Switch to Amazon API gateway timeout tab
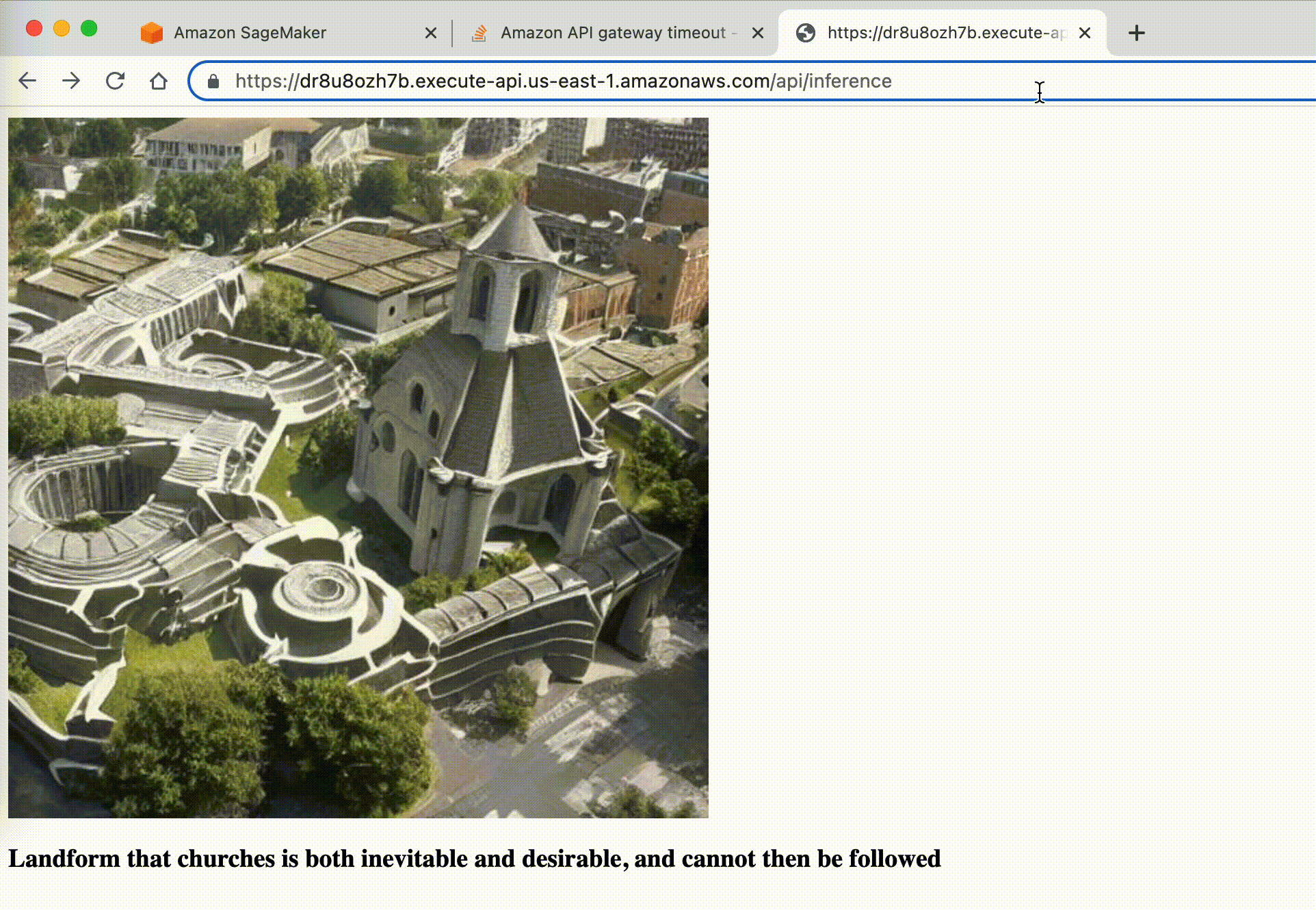The image size is (1316, 910). 612,33
